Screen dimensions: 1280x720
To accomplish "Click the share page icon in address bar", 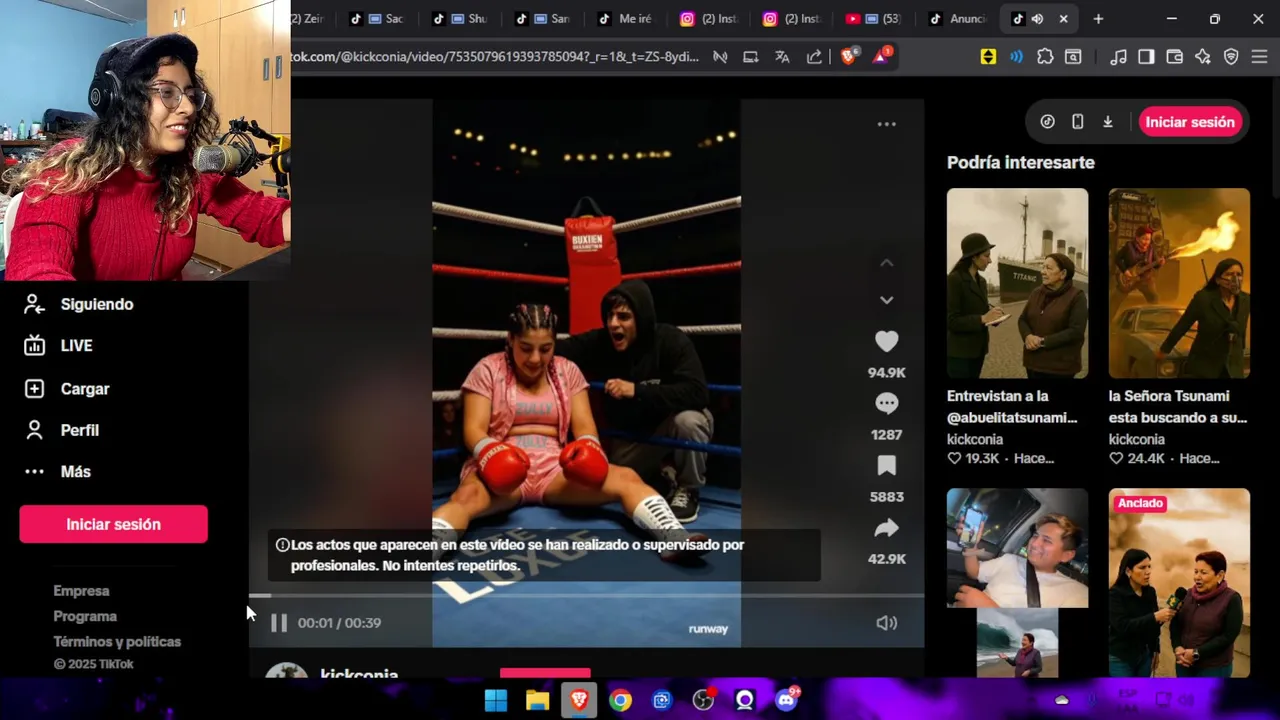I will pos(814,57).
